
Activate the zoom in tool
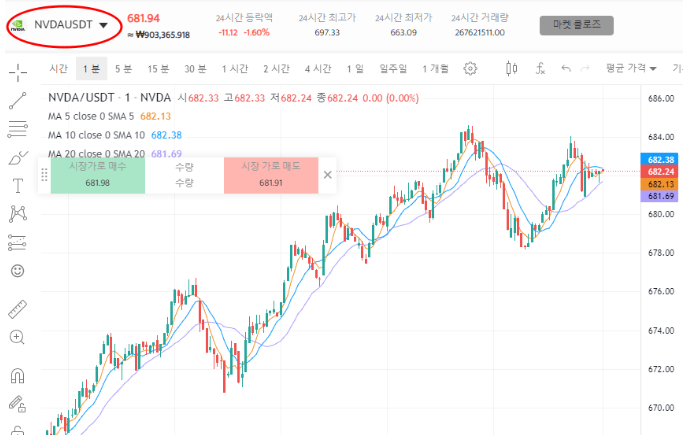click(x=17, y=337)
